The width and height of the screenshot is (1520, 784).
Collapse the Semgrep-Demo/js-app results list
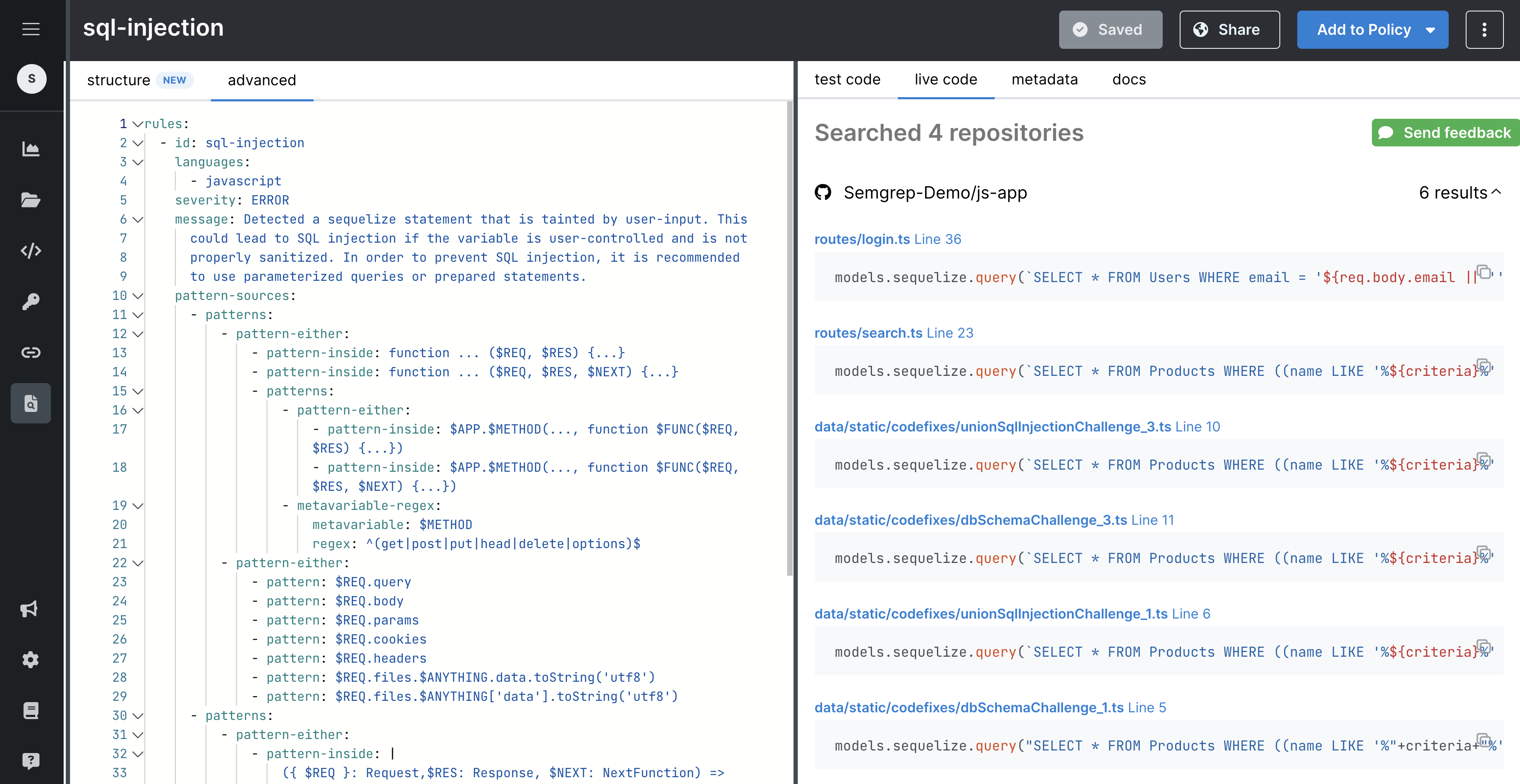click(1496, 192)
